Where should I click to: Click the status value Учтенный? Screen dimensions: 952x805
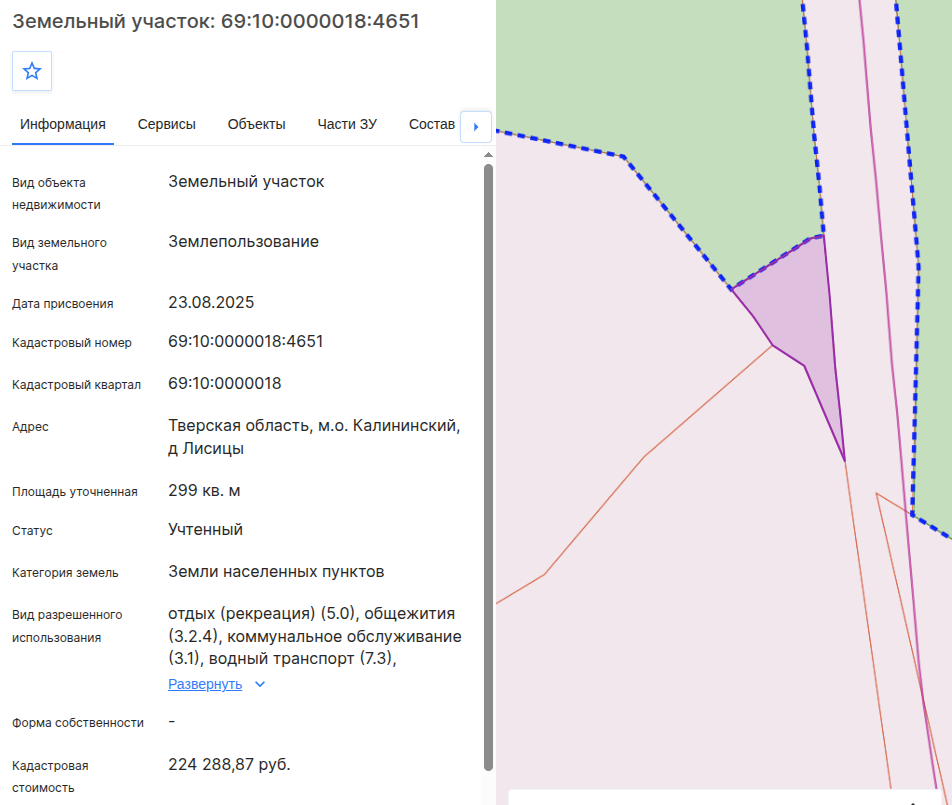coord(205,529)
